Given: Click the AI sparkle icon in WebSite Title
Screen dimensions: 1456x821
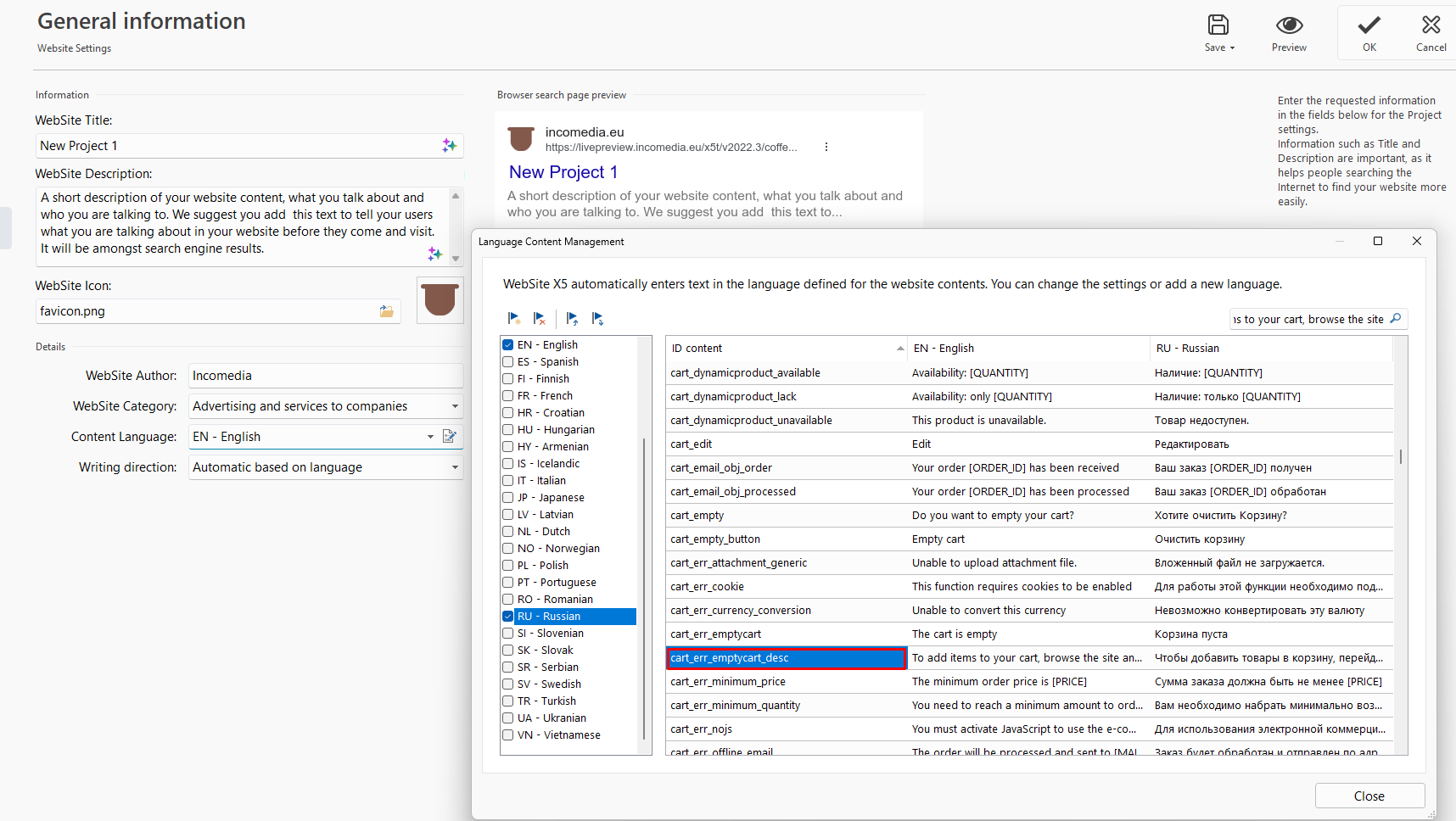Looking at the screenshot, I should tap(449, 146).
